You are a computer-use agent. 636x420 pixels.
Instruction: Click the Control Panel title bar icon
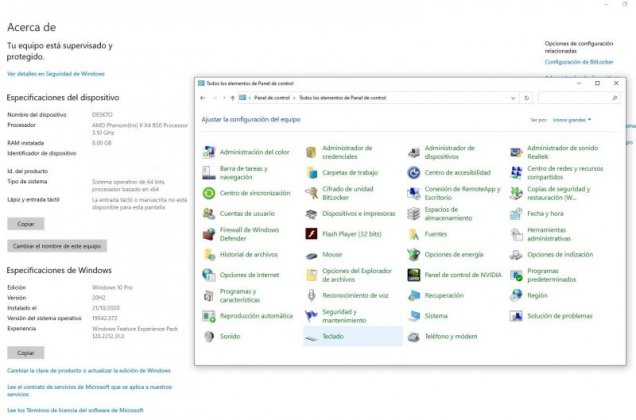201,83
